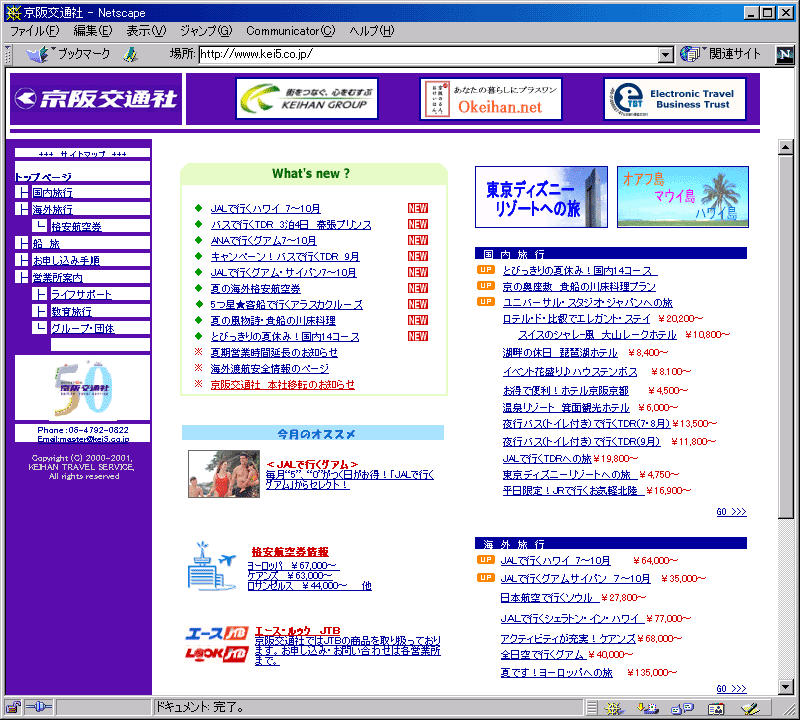Open 湖畔の休日 琵琶湖ホテル link

[560, 353]
